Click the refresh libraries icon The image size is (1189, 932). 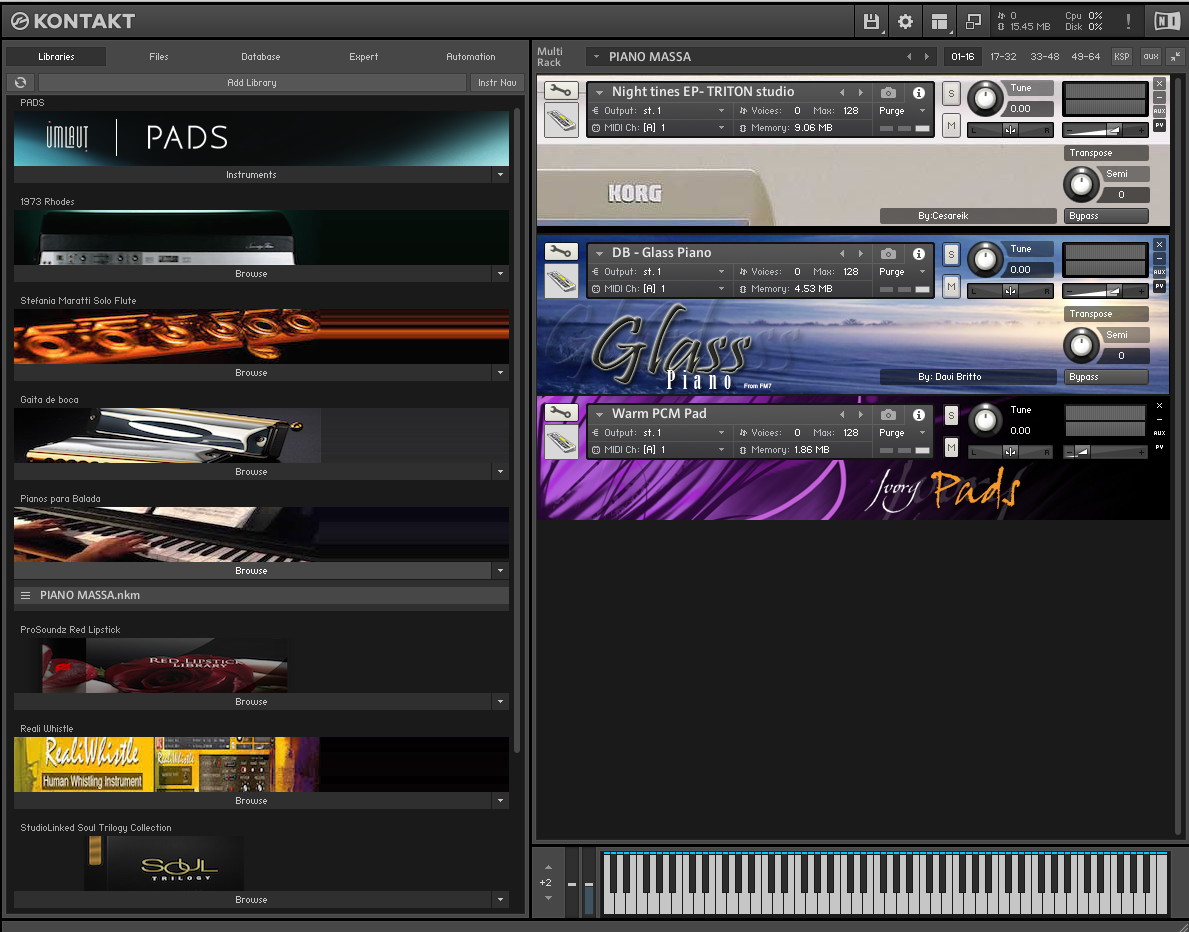(x=20, y=83)
